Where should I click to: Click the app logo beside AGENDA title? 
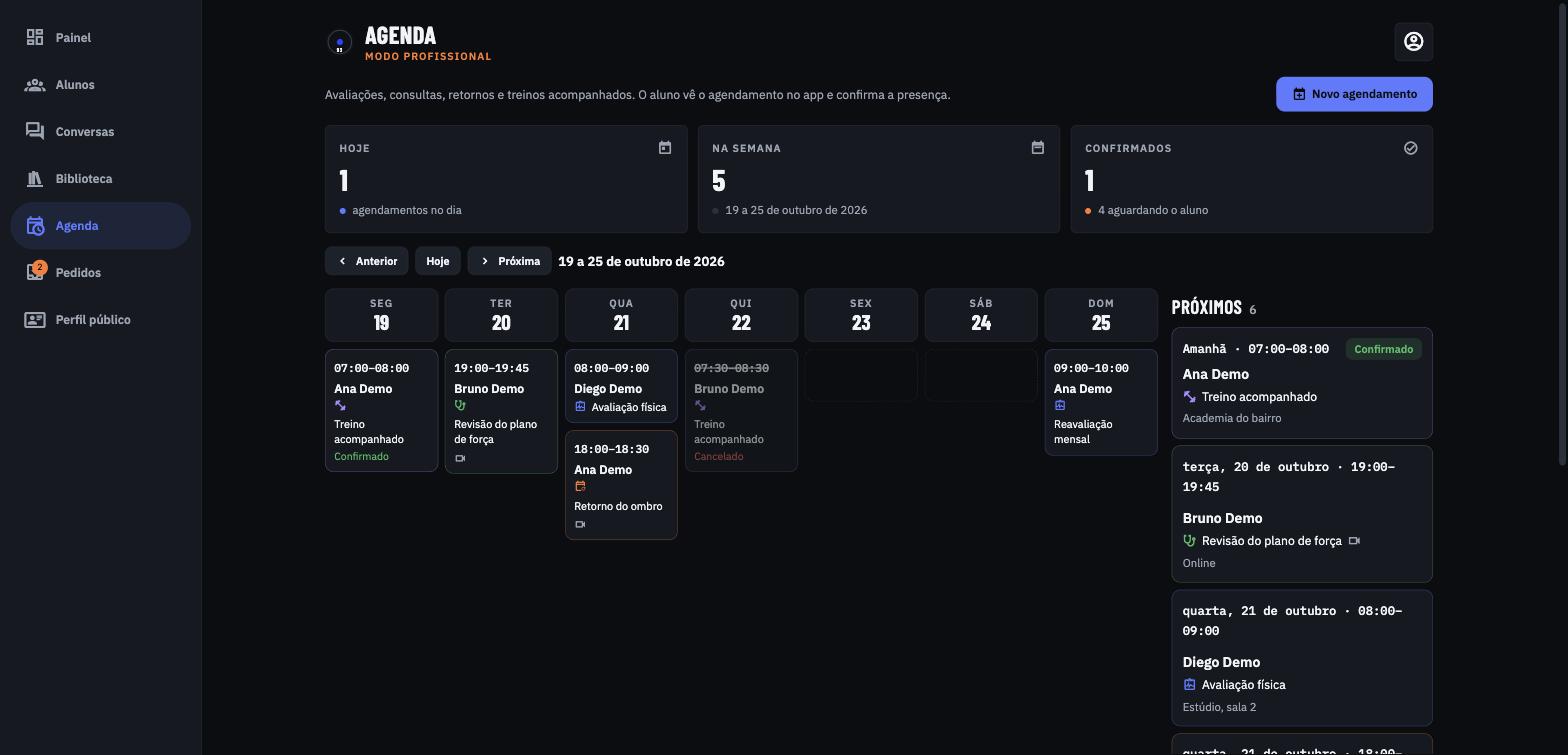click(339, 42)
